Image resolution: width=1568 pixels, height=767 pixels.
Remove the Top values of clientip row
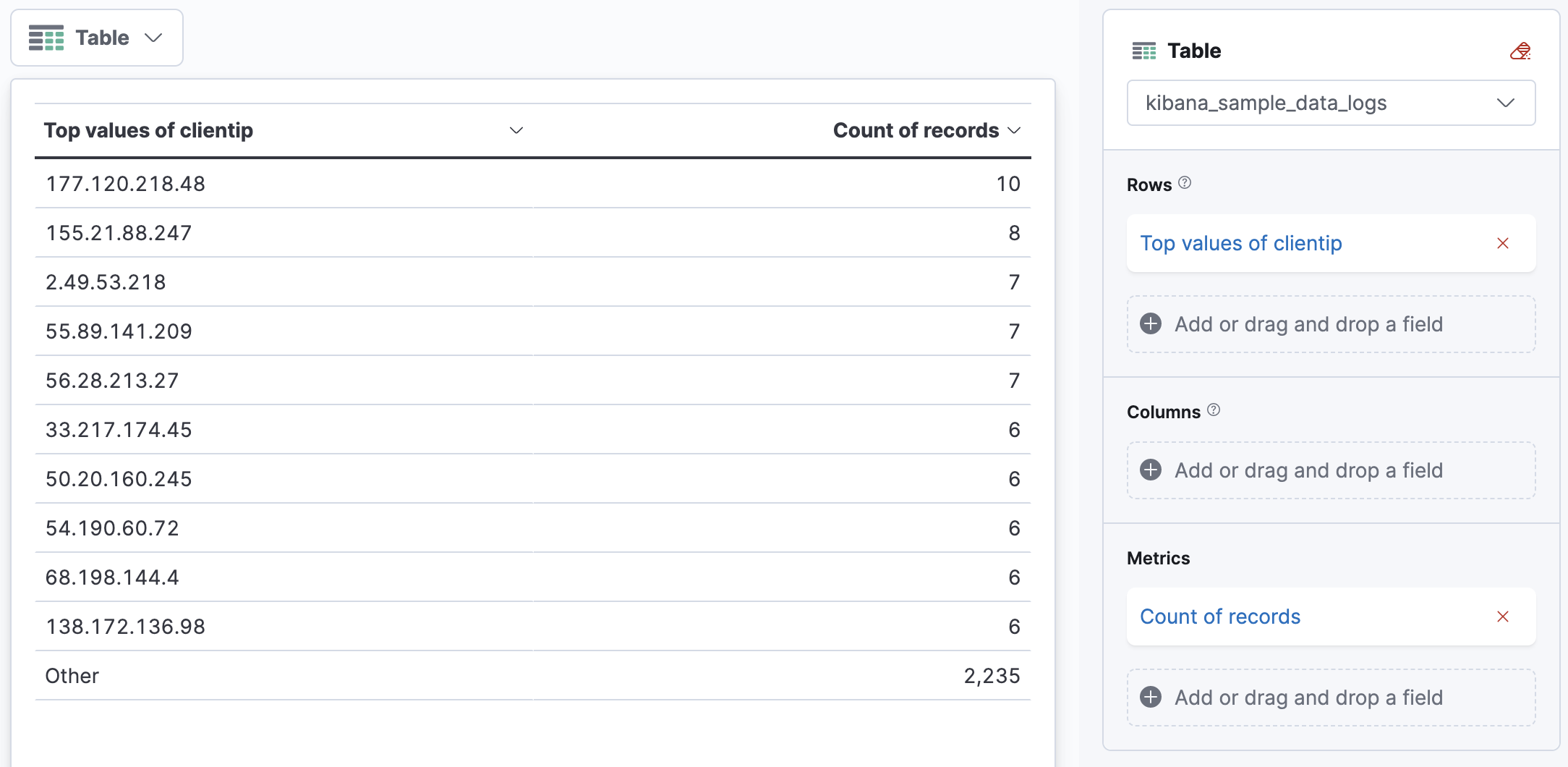(x=1502, y=244)
